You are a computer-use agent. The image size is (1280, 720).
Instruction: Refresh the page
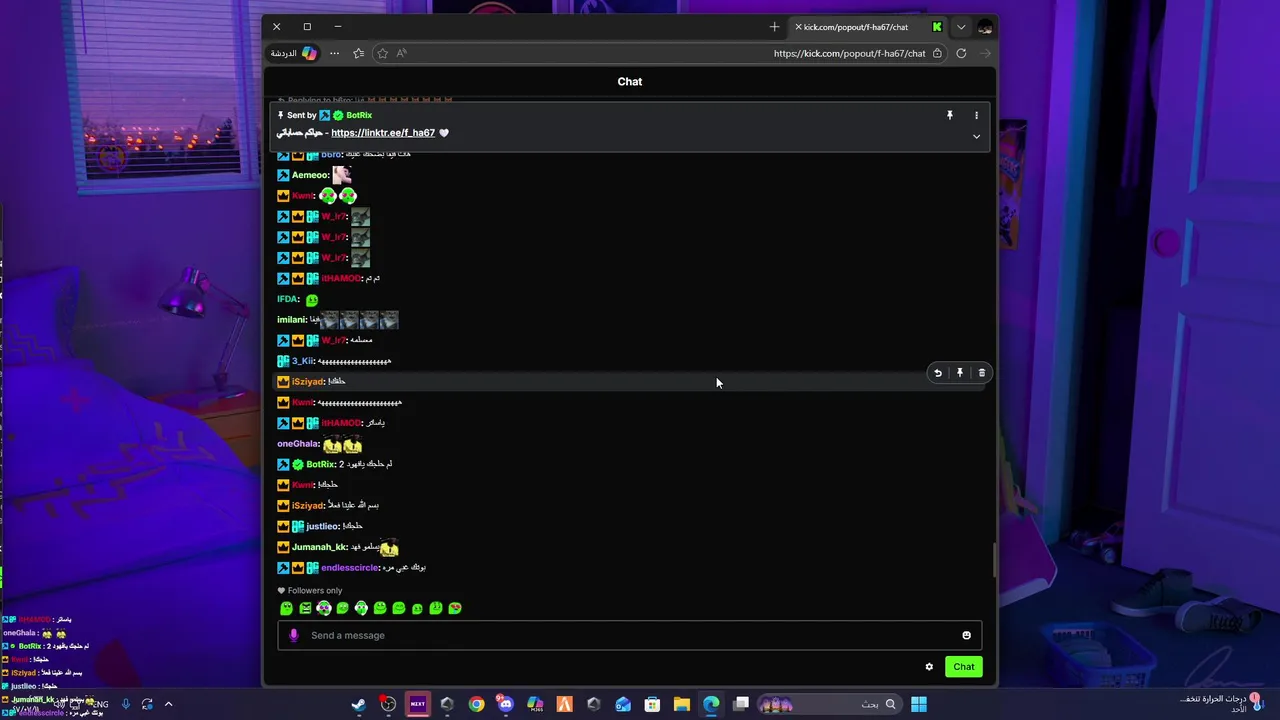961,53
